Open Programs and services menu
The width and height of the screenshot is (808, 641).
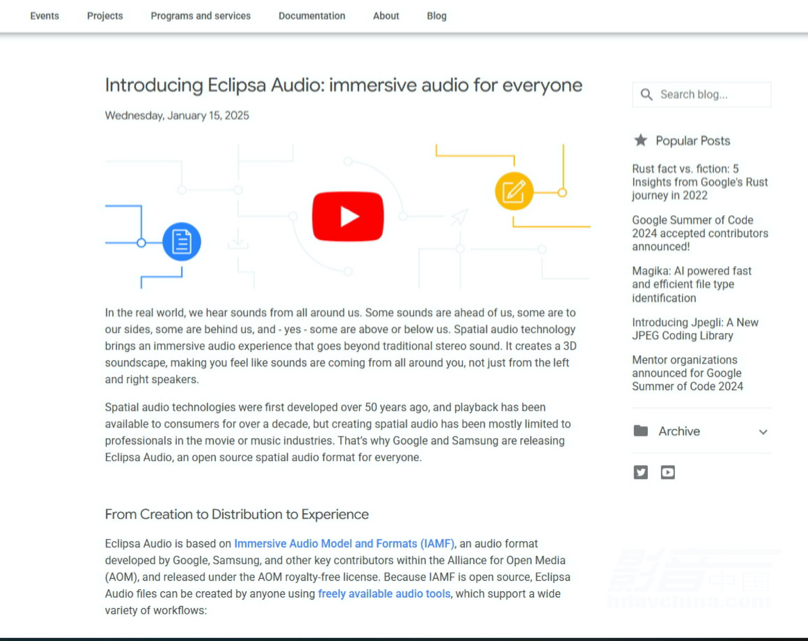click(200, 16)
